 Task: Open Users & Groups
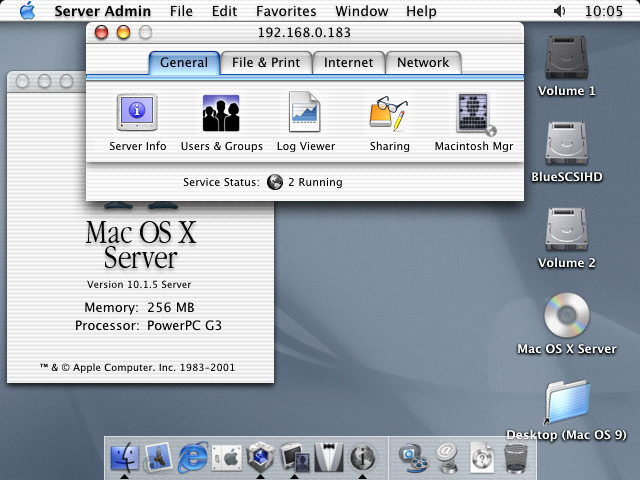click(x=222, y=123)
